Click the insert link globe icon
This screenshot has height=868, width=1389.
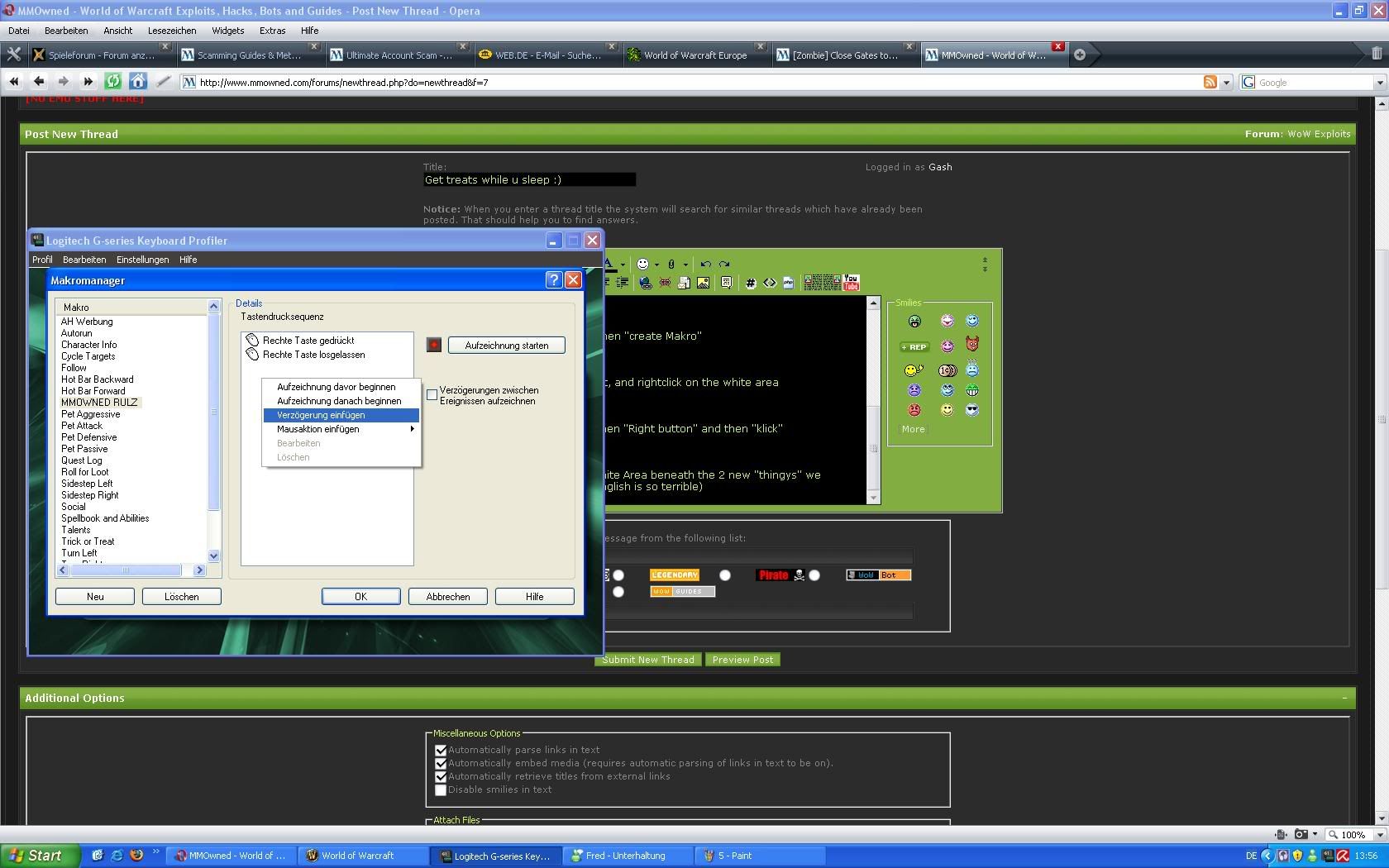click(x=646, y=283)
